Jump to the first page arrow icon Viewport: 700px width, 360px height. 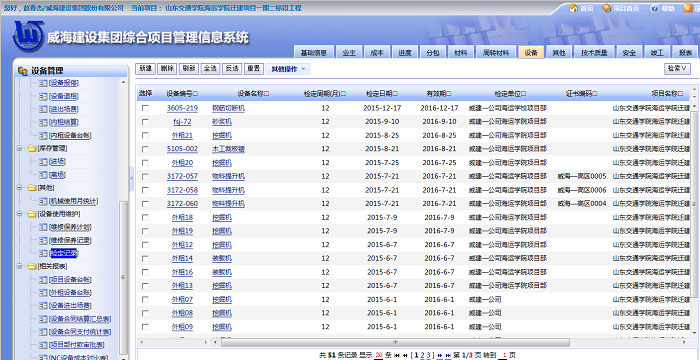coord(396,356)
